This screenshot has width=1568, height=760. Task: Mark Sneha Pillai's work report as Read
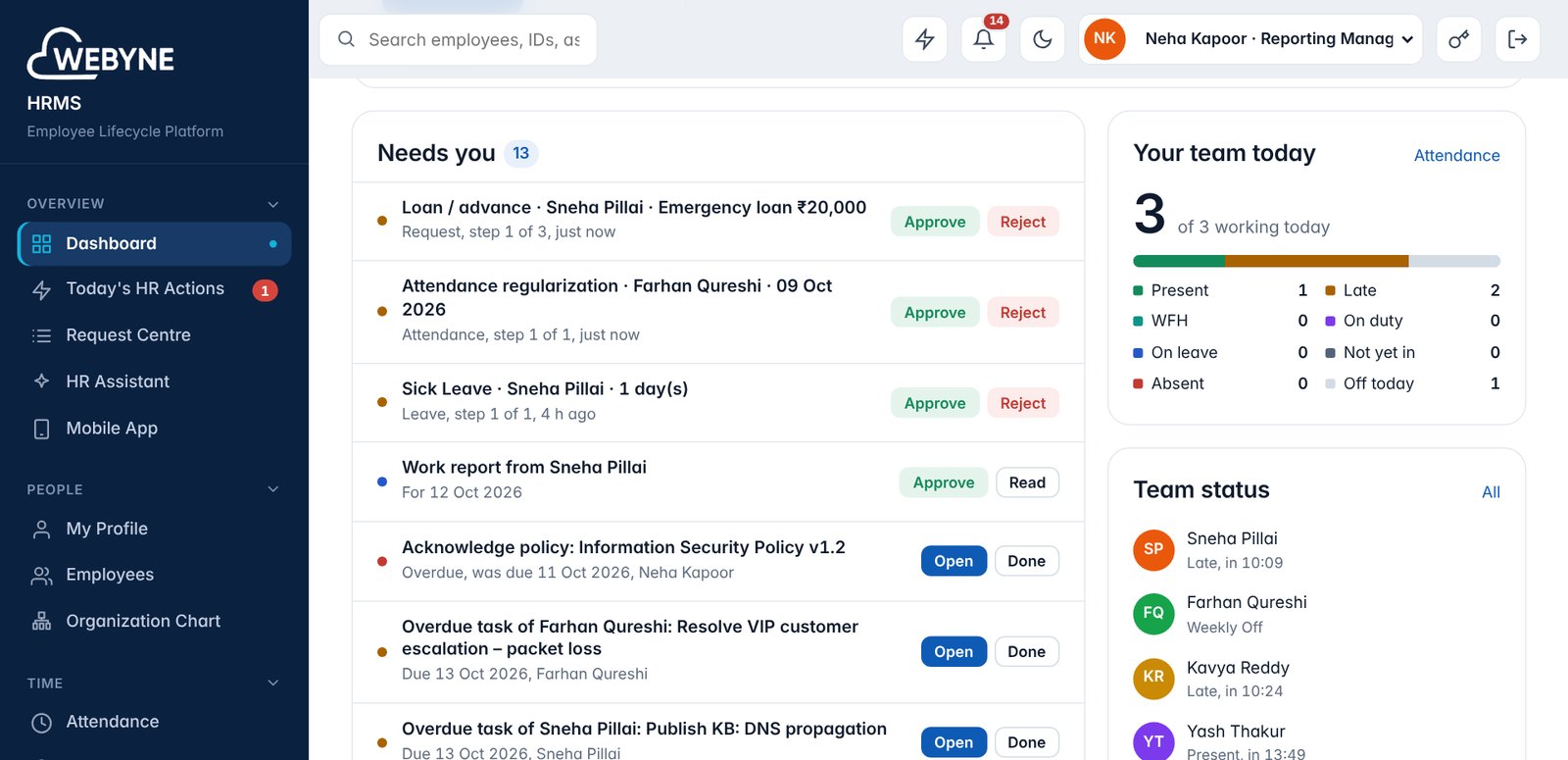point(1027,482)
